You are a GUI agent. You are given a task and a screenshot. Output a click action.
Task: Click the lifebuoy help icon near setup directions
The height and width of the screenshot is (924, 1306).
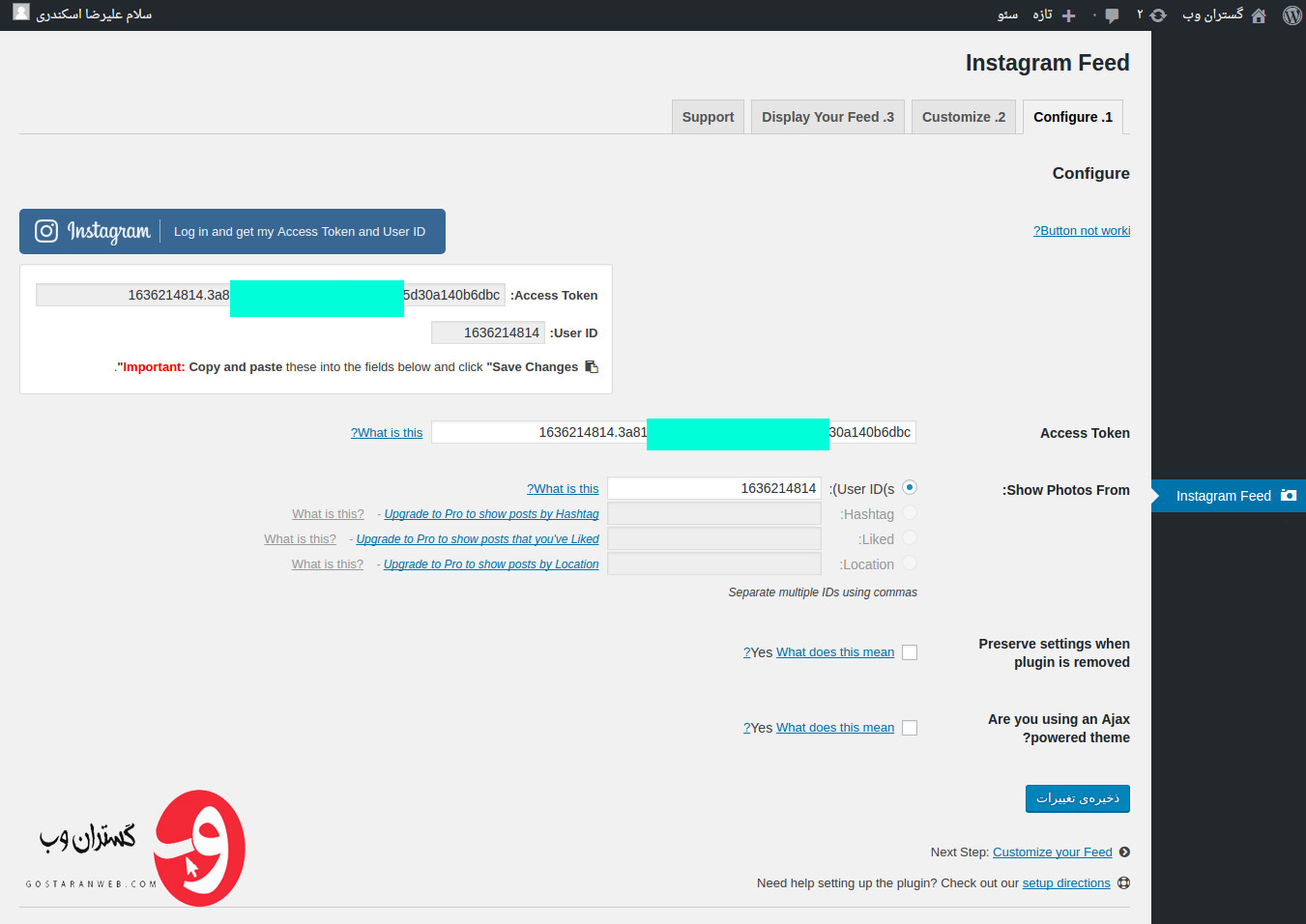1123,883
